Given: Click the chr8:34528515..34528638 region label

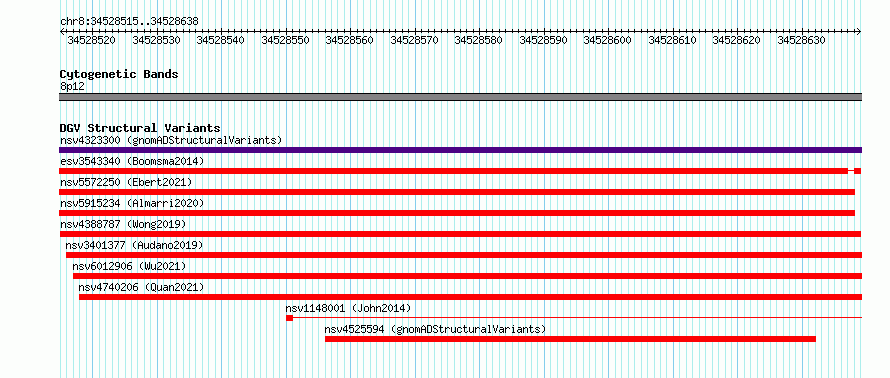Looking at the screenshot, I should [x=129, y=22].
